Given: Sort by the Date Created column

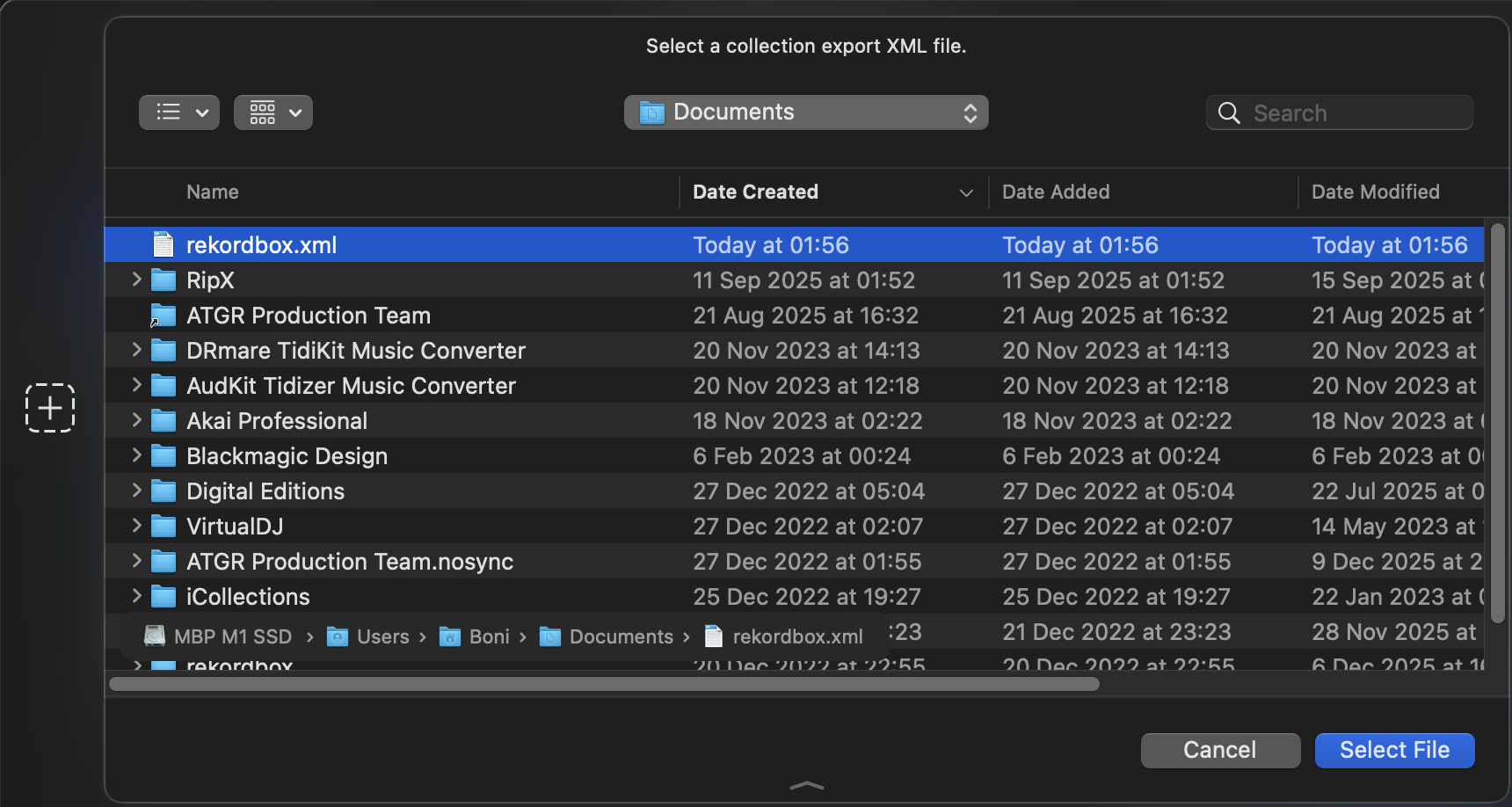Looking at the screenshot, I should pyautogui.click(x=755, y=192).
